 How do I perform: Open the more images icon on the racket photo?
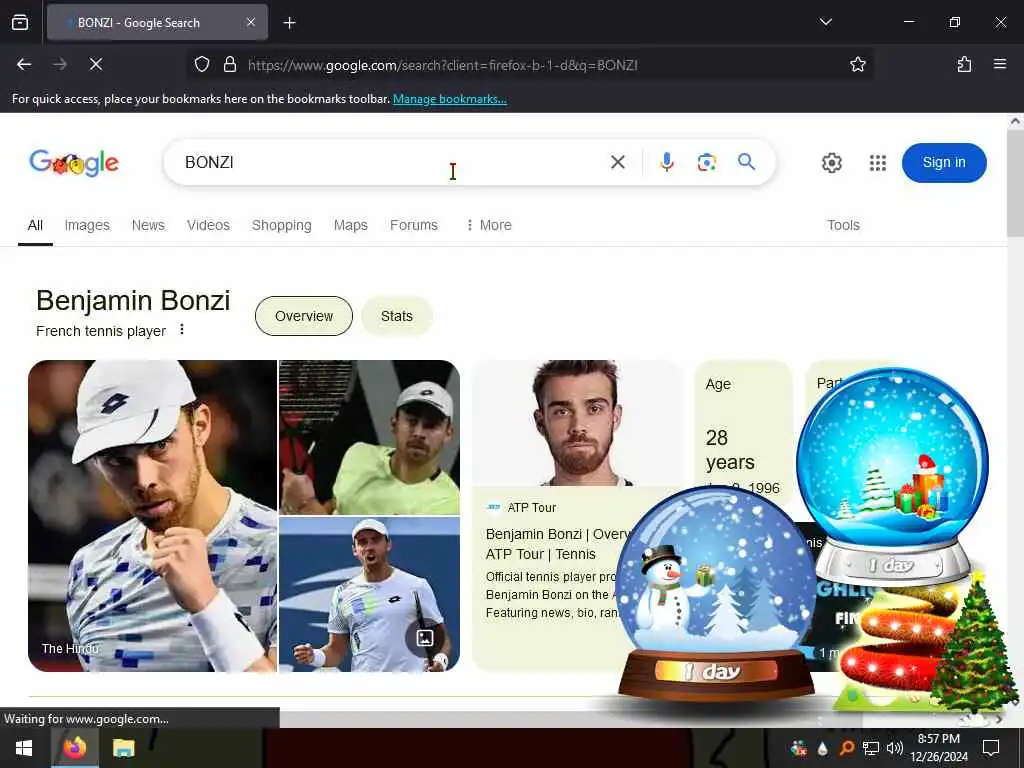click(x=424, y=637)
